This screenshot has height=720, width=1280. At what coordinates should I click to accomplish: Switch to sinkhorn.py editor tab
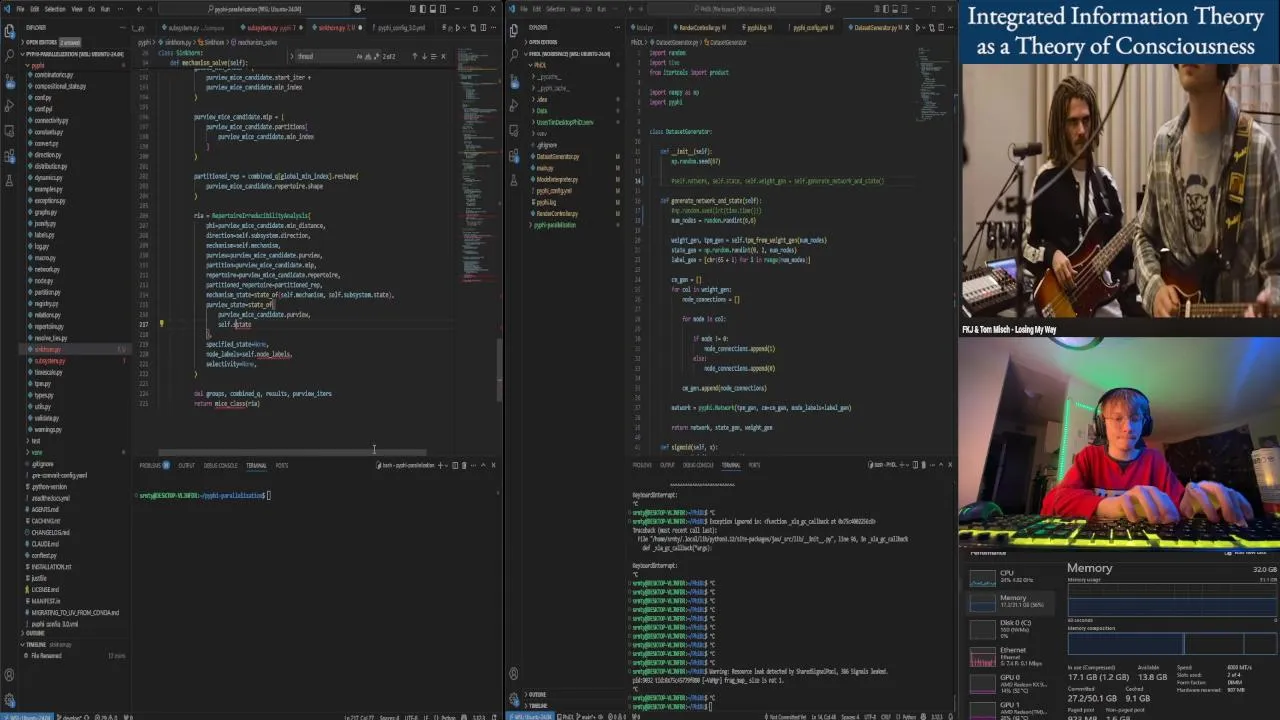[x=335, y=28]
